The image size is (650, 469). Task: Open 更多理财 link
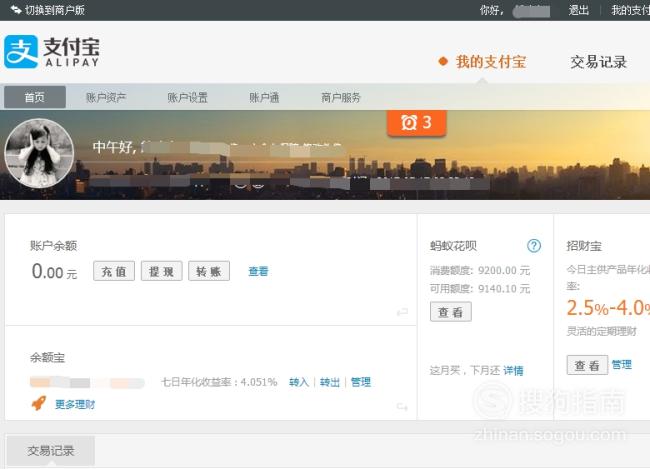(x=75, y=404)
